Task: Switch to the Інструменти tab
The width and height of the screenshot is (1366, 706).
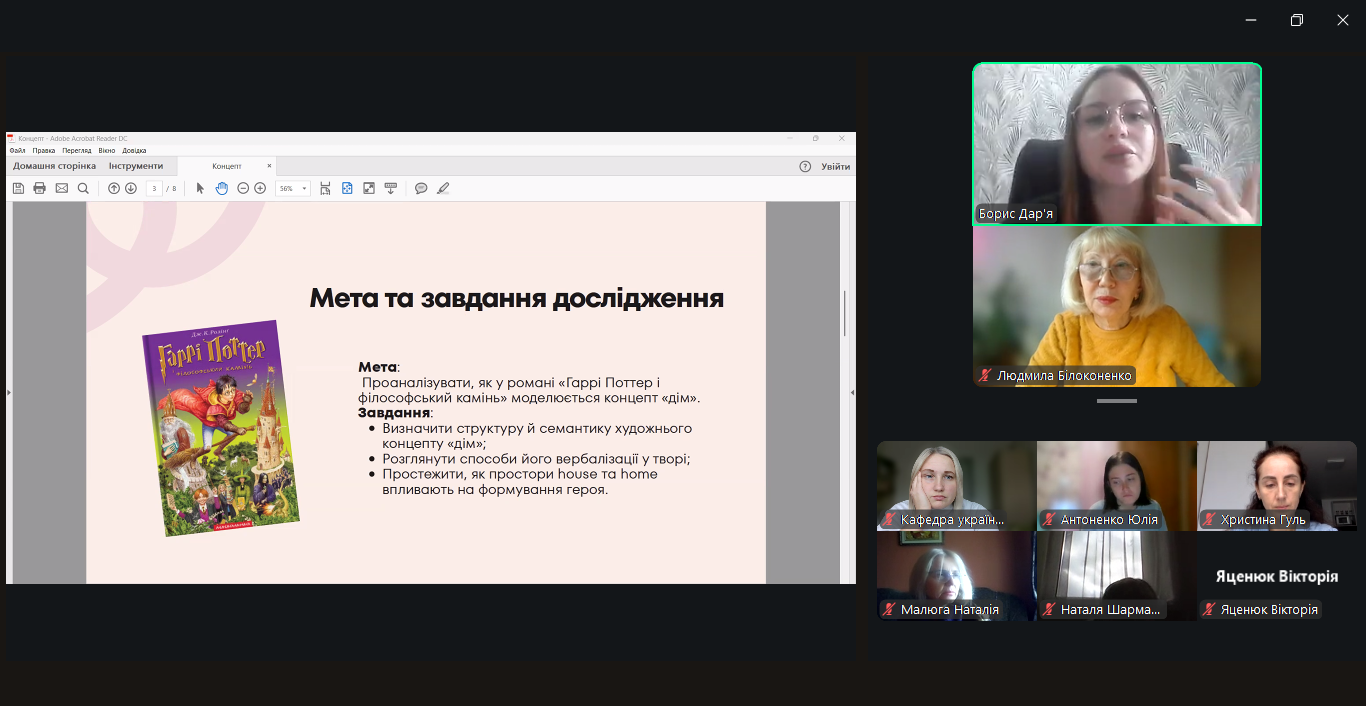Action: point(137,165)
